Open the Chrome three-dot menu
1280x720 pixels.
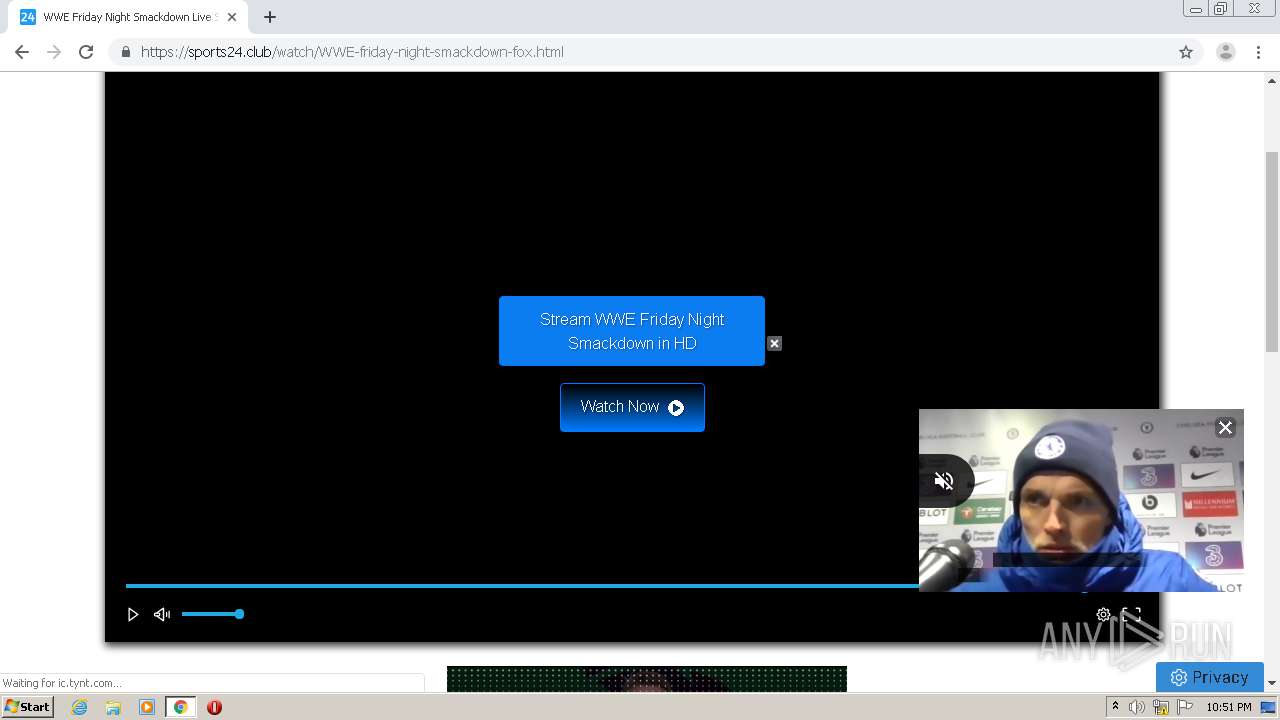(x=1259, y=52)
